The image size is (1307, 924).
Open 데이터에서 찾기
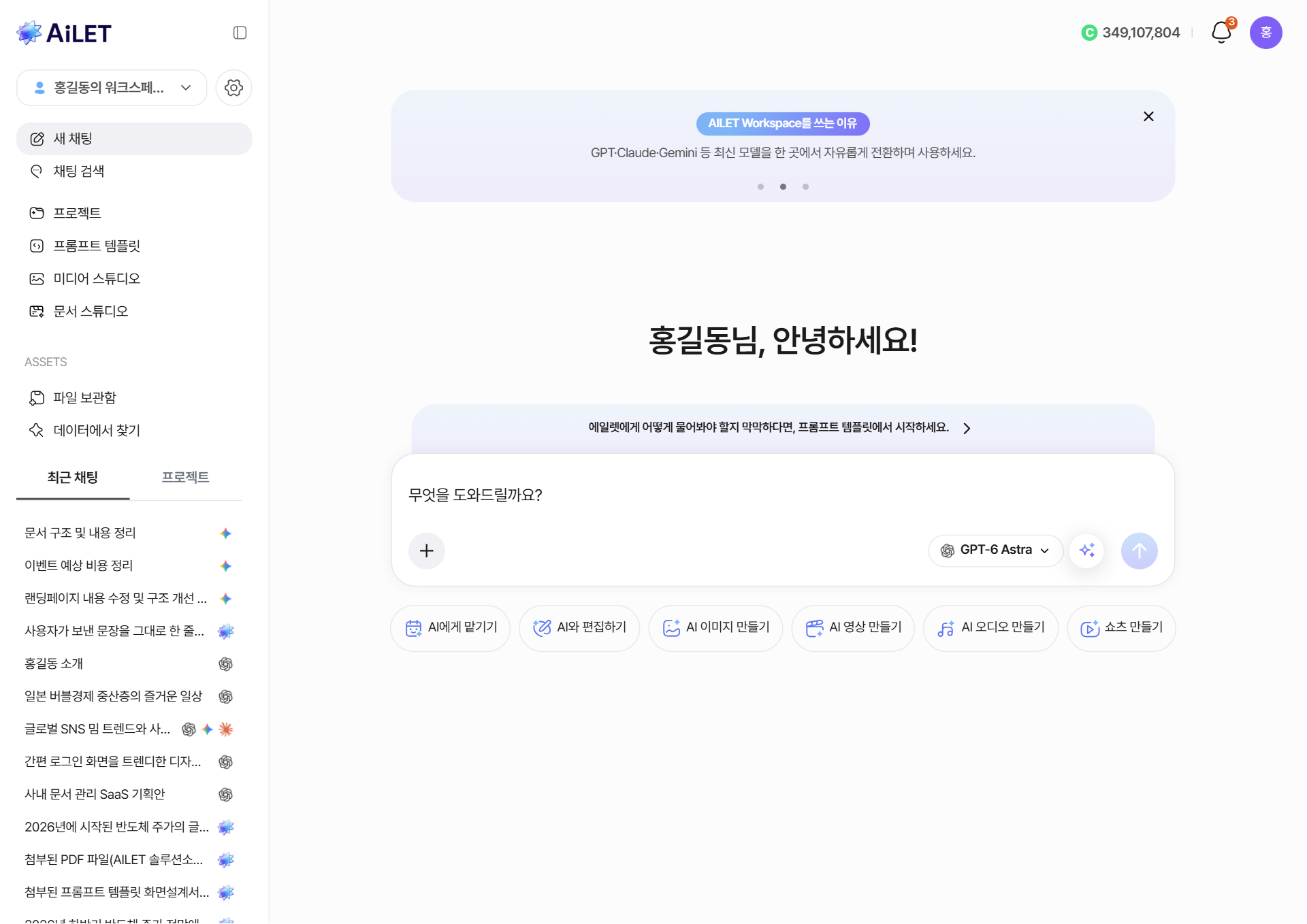pyautogui.click(x=134, y=430)
